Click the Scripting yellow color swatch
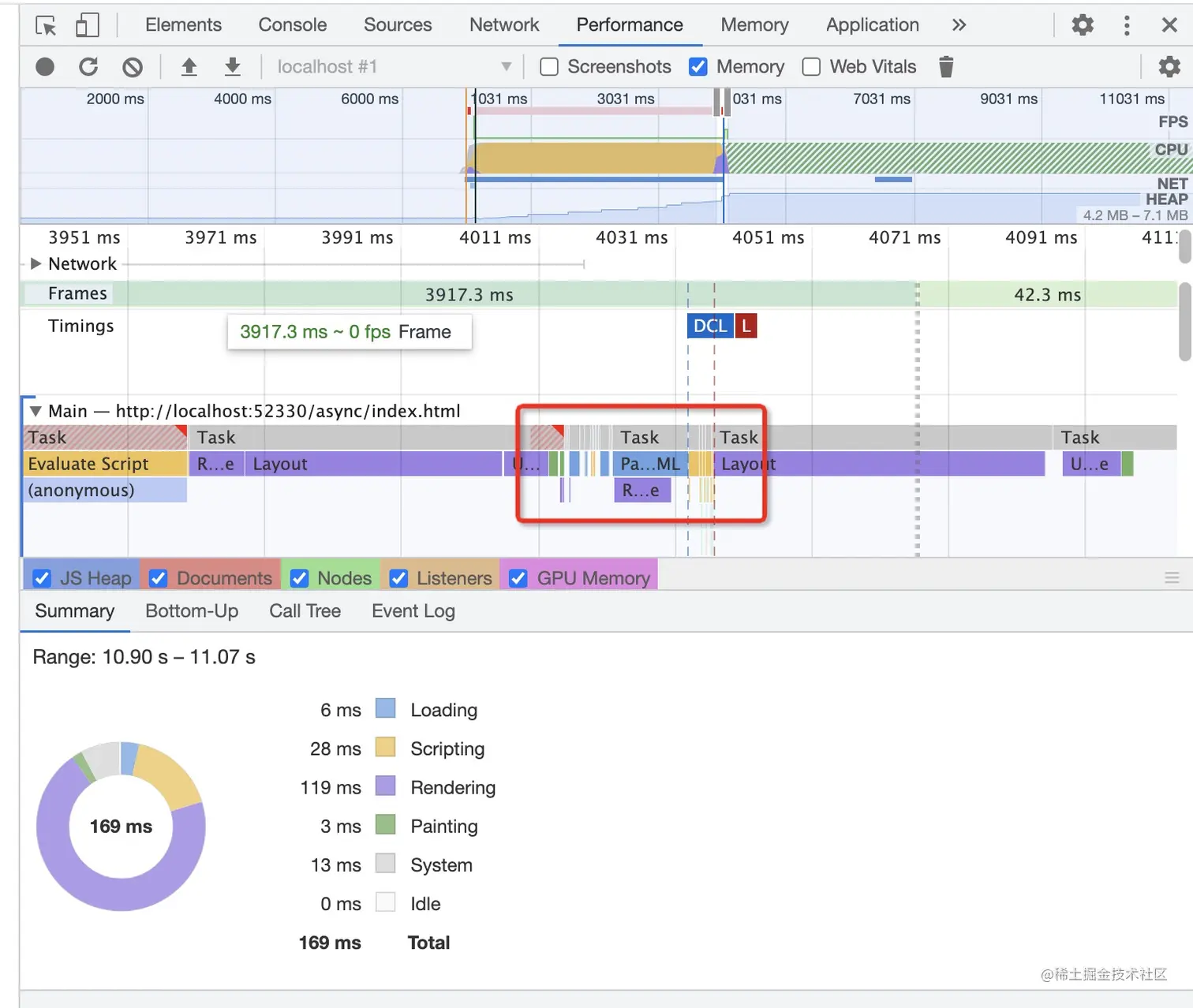This screenshot has height=1008, width=1193. pos(385,747)
